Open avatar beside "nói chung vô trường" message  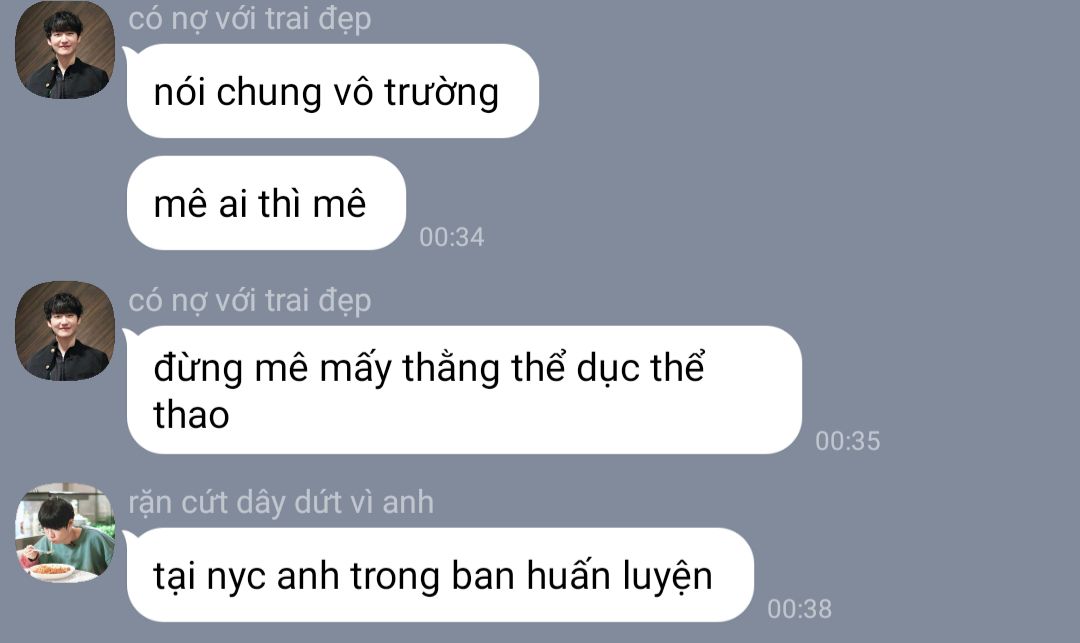tap(65, 50)
